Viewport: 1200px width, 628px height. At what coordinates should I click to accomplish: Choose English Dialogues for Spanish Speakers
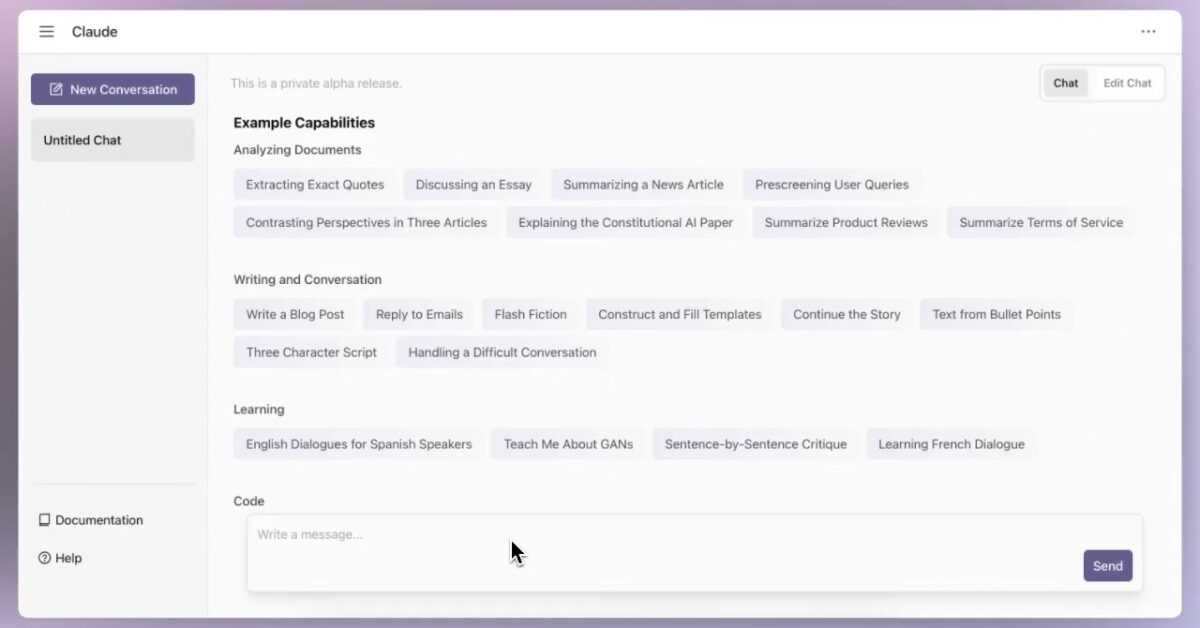click(359, 444)
